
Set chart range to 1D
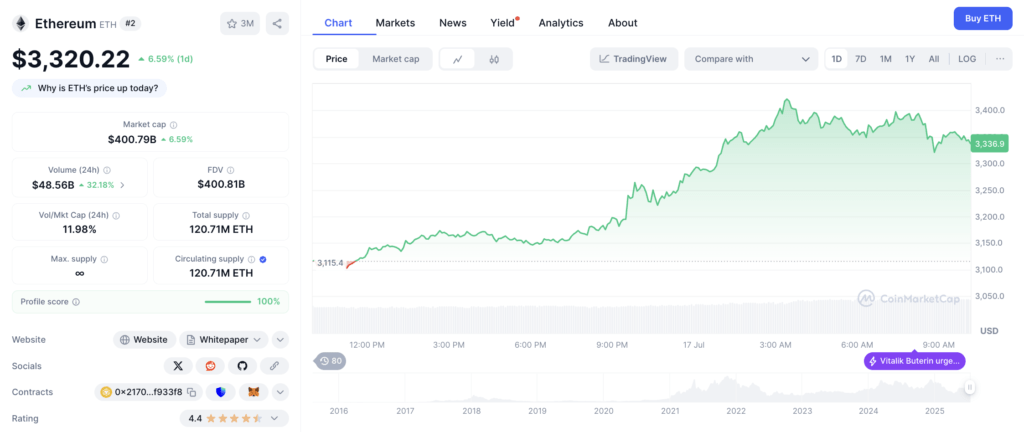pyautogui.click(x=837, y=59)
